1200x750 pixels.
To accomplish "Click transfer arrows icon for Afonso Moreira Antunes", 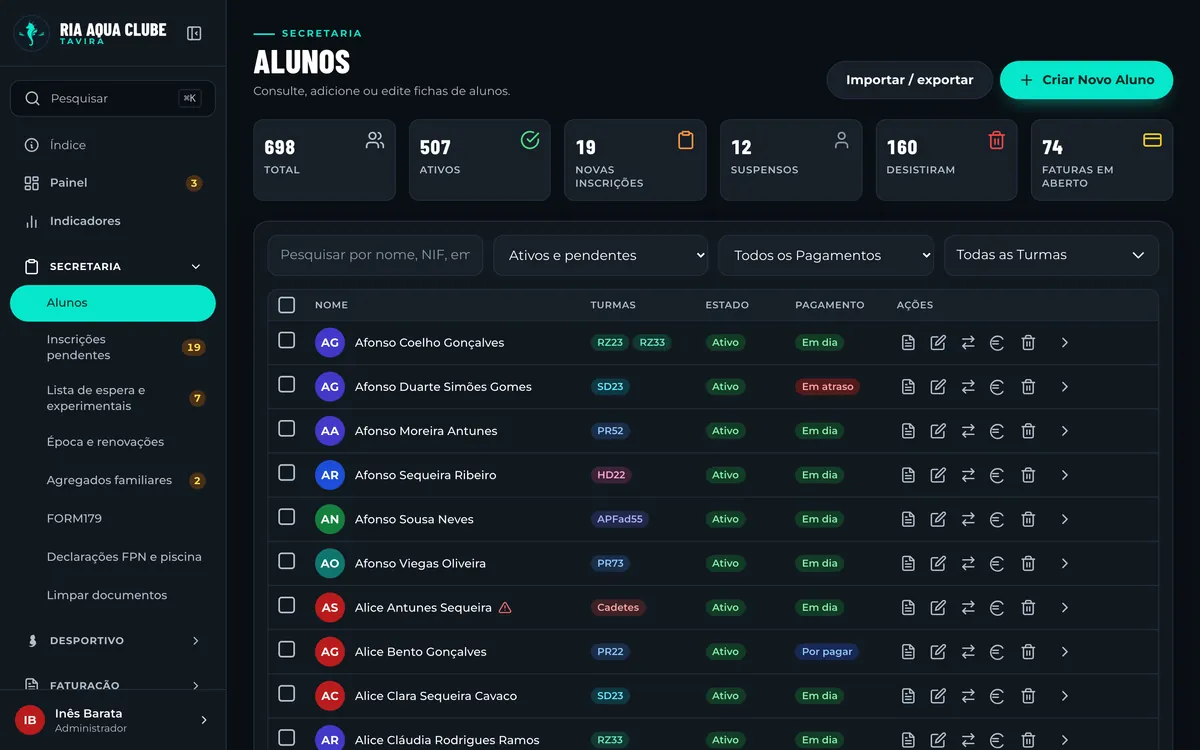I will (x=968, y=431).
